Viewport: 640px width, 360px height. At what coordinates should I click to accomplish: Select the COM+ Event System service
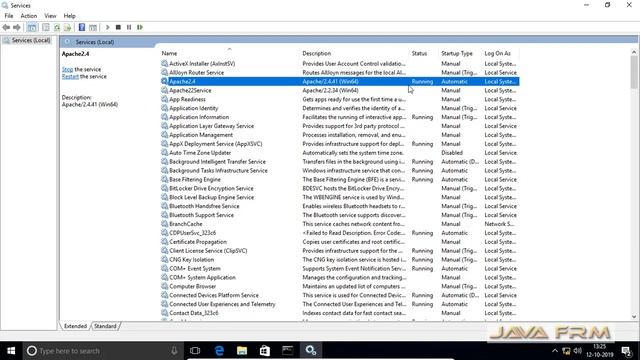coord(340,269)
